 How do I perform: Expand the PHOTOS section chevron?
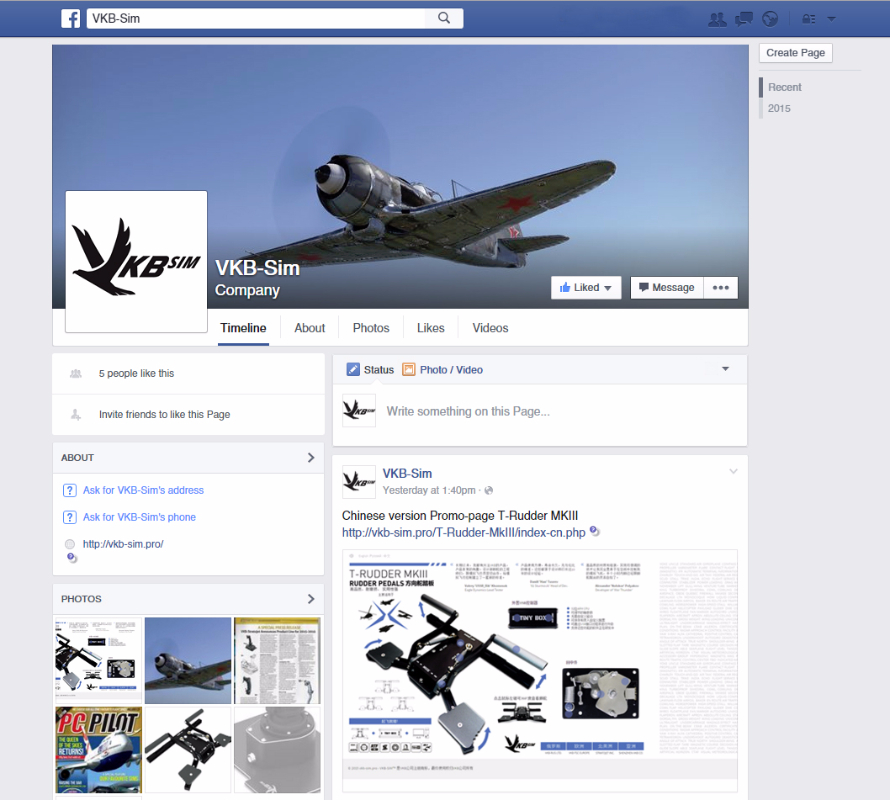pos(310,599)
